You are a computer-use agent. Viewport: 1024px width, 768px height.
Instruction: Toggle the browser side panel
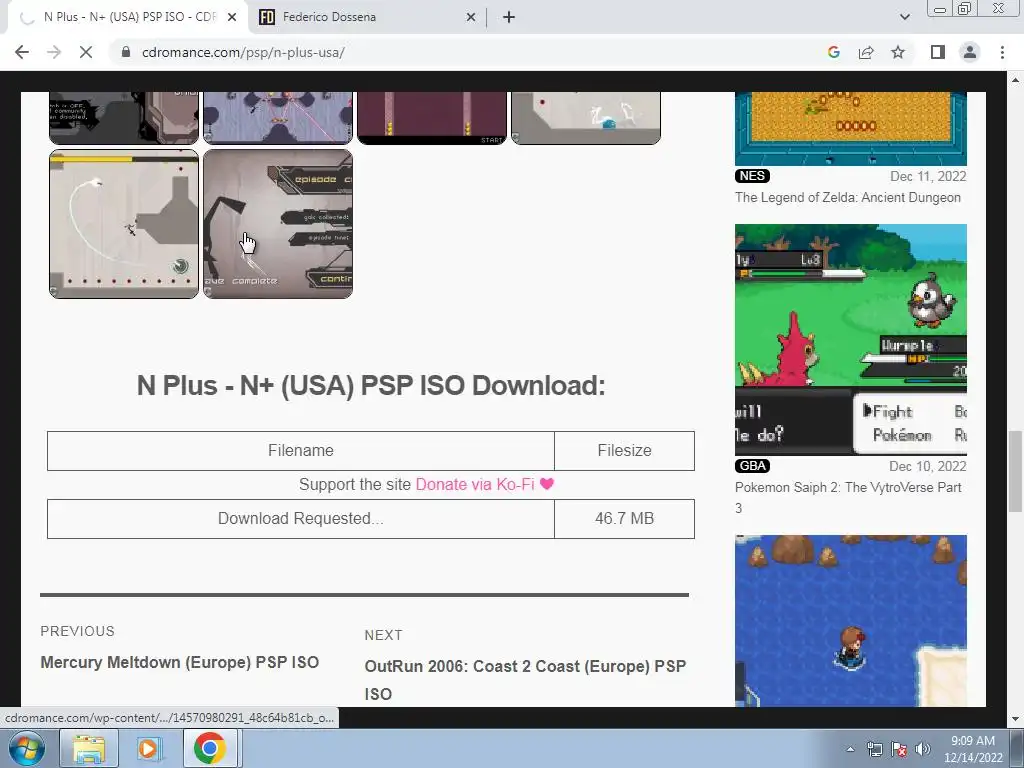click(938, 52)
